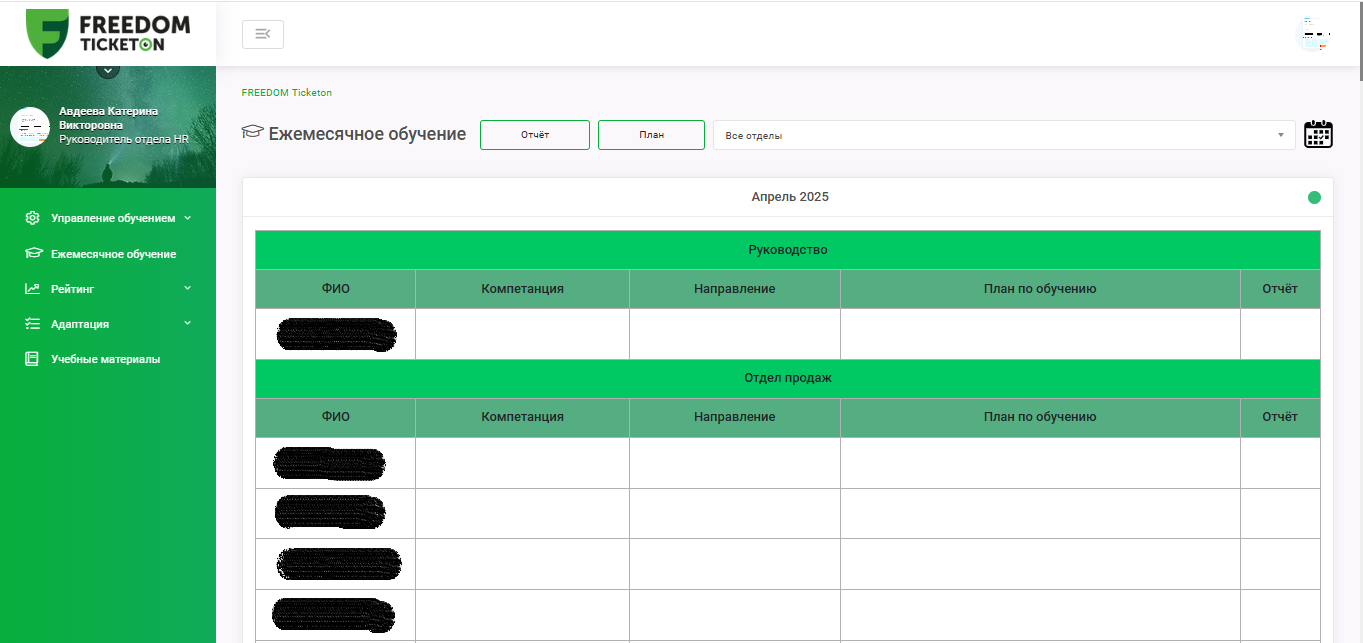Click the Отдел продаж section header
This screenshot has width=1363, height=643.
tap(788, 378)
